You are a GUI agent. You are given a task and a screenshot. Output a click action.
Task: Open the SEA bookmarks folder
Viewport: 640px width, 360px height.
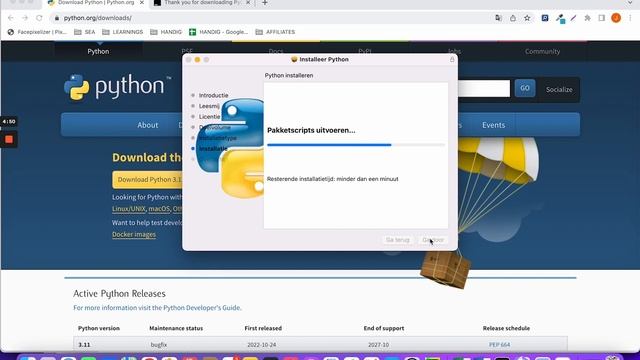[x=84, y=32]
